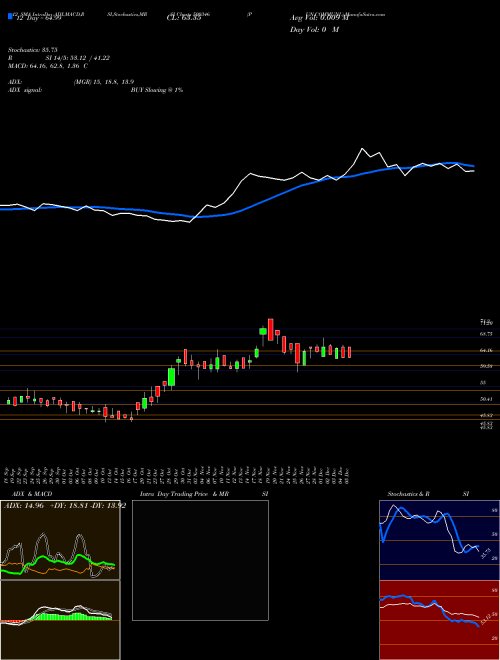Click inside the empty Intra Day Trading panel

coord(200,560)
